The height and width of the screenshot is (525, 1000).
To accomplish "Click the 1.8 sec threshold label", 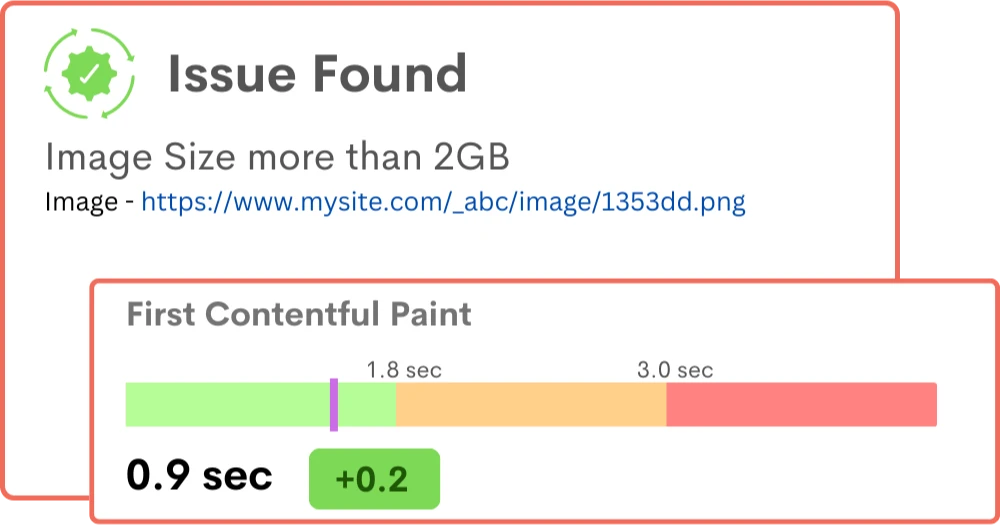I will coord(403,370).
